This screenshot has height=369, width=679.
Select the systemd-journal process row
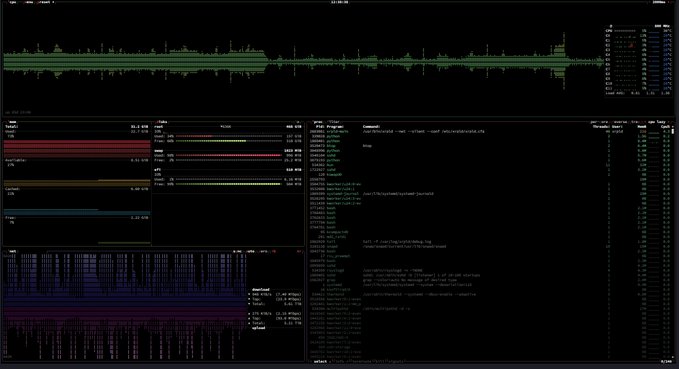(489, 194)
